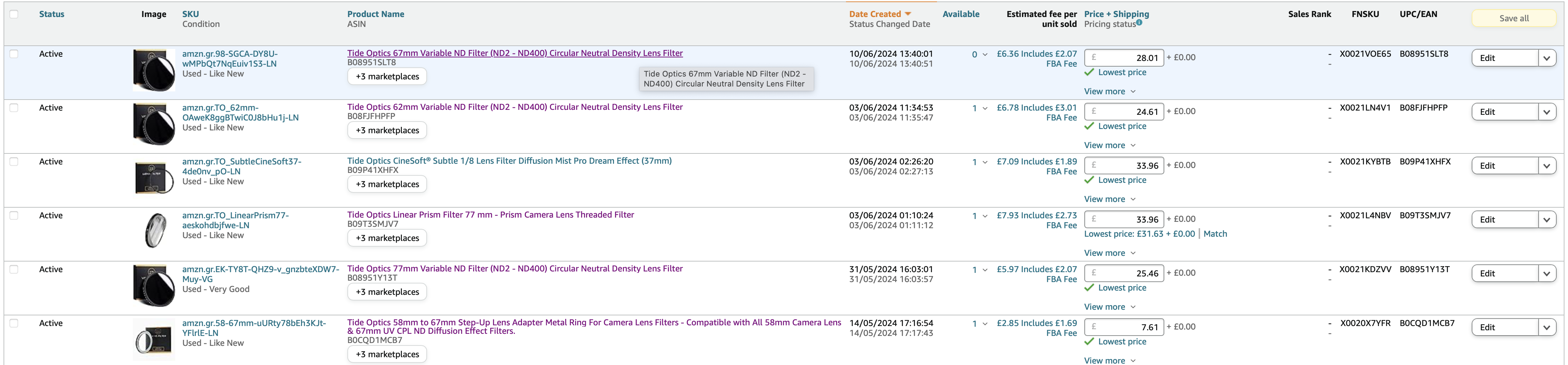The height and width of the screenshot is (365, 1568).
Task: Expand View more under the 28.01 price
Action: point(1110,91)
